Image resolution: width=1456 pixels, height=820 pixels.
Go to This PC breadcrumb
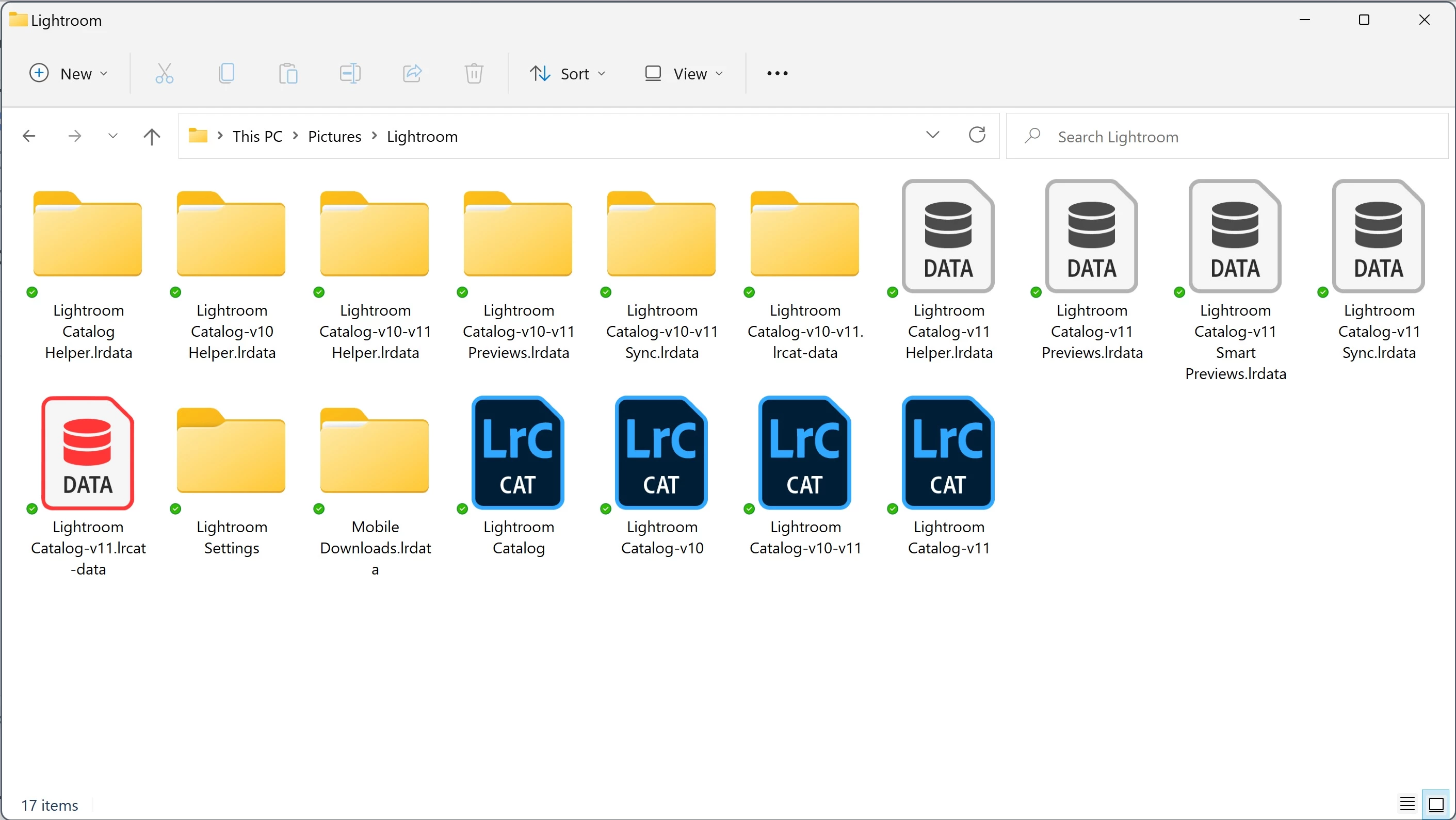[x=257, y=136]
